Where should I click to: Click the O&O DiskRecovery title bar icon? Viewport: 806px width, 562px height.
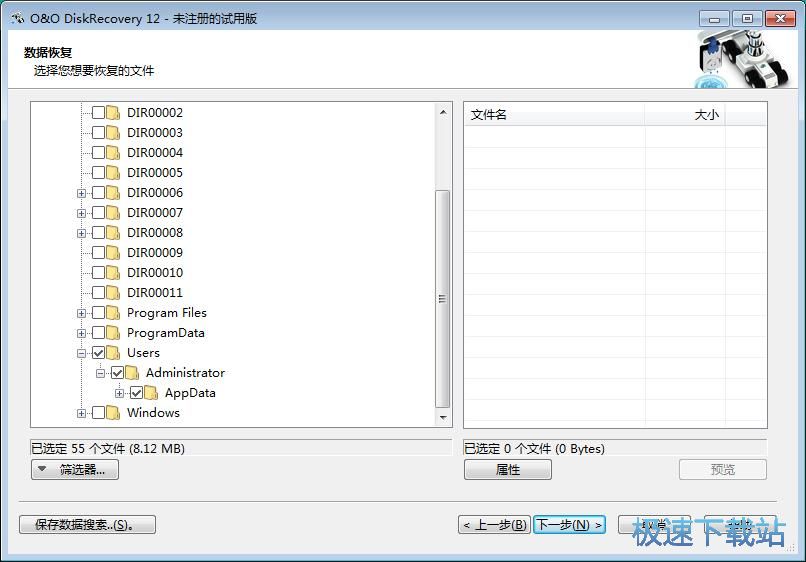tap(17, 19)
